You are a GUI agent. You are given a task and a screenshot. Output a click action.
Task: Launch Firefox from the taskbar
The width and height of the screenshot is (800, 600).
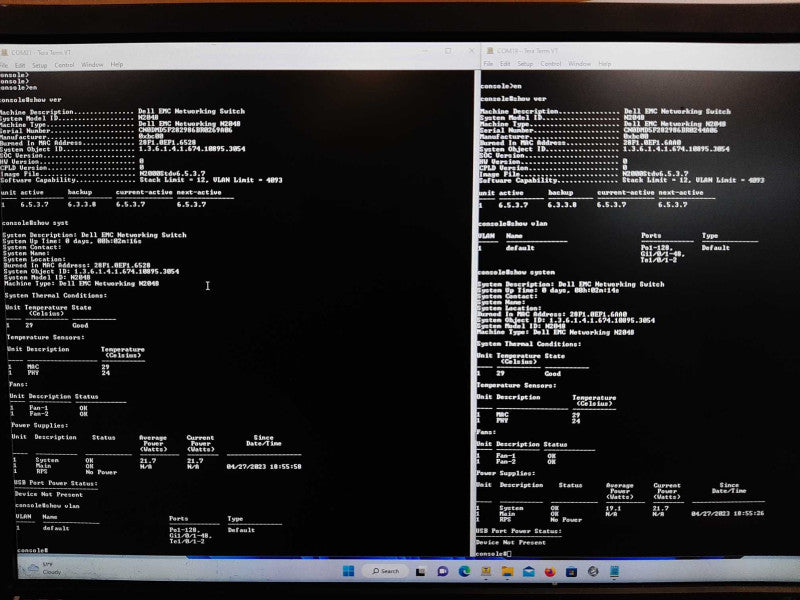550,572
